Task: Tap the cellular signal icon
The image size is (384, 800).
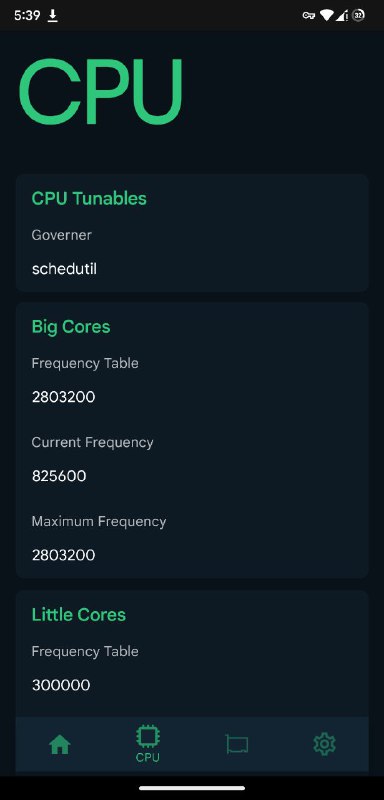Action: (x=342, y=16)
